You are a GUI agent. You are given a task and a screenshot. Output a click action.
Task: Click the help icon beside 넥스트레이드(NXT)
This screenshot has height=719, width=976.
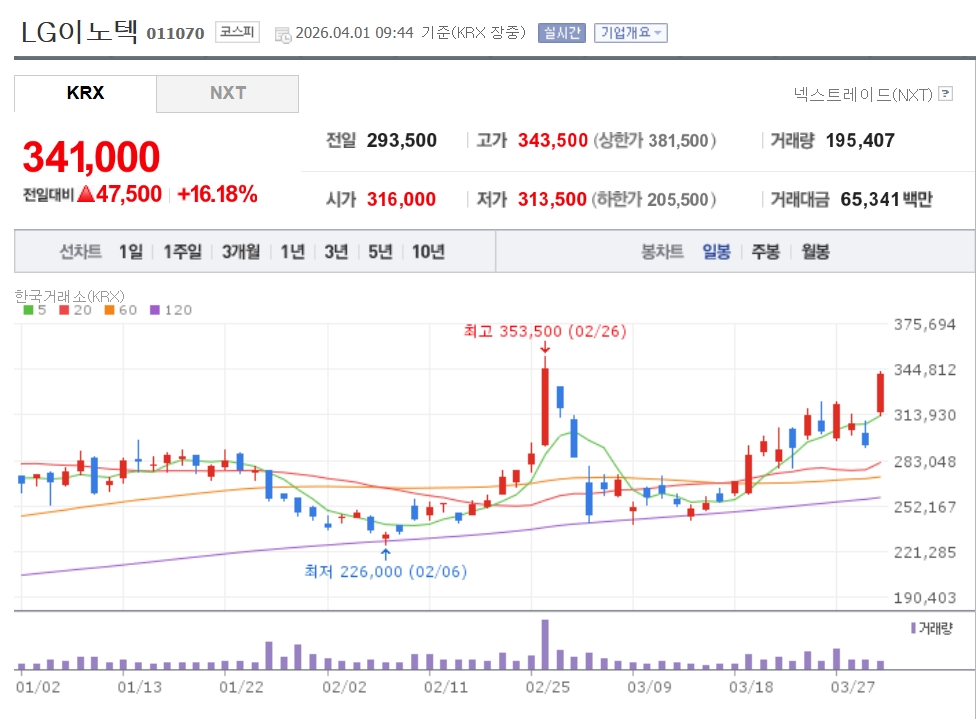click(x=945, y=94)
